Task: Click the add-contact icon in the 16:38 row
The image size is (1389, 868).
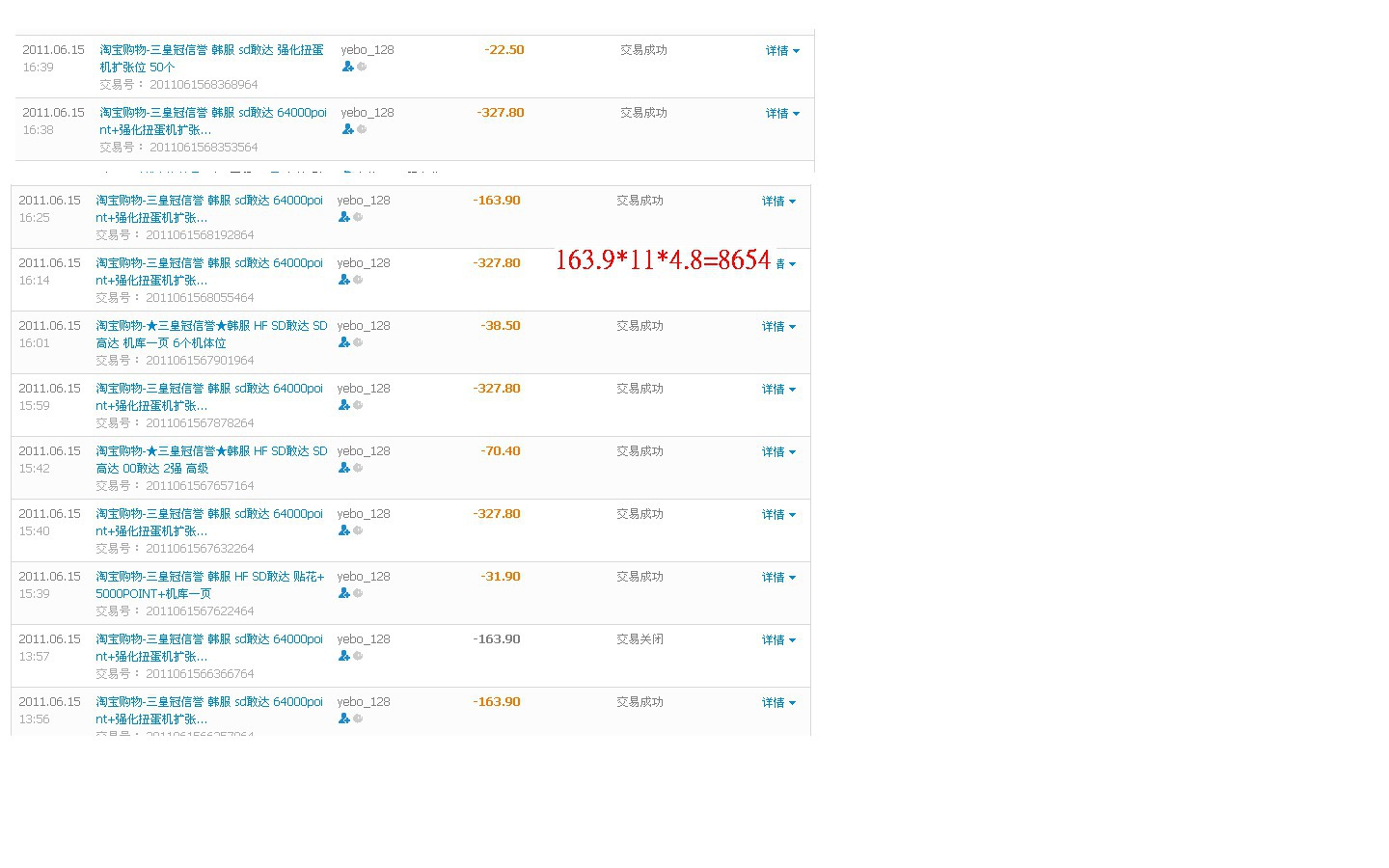Action: 347,129
